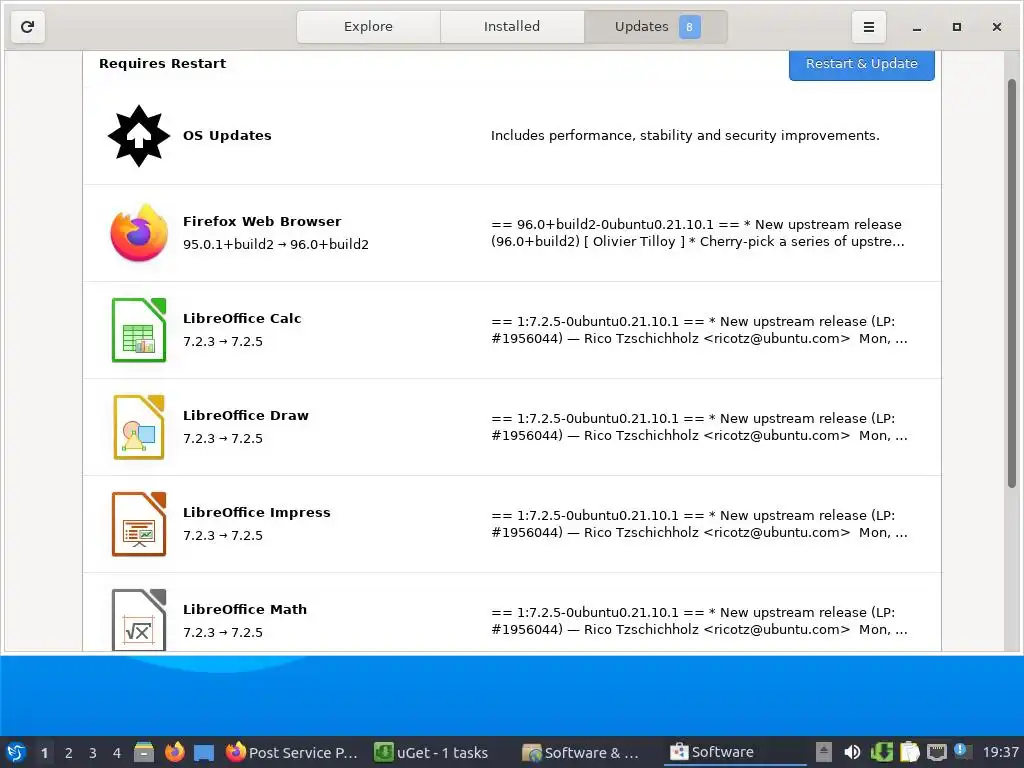Open the Updates tab
This screenshot has height=768, width=1024.
point(656,27)
